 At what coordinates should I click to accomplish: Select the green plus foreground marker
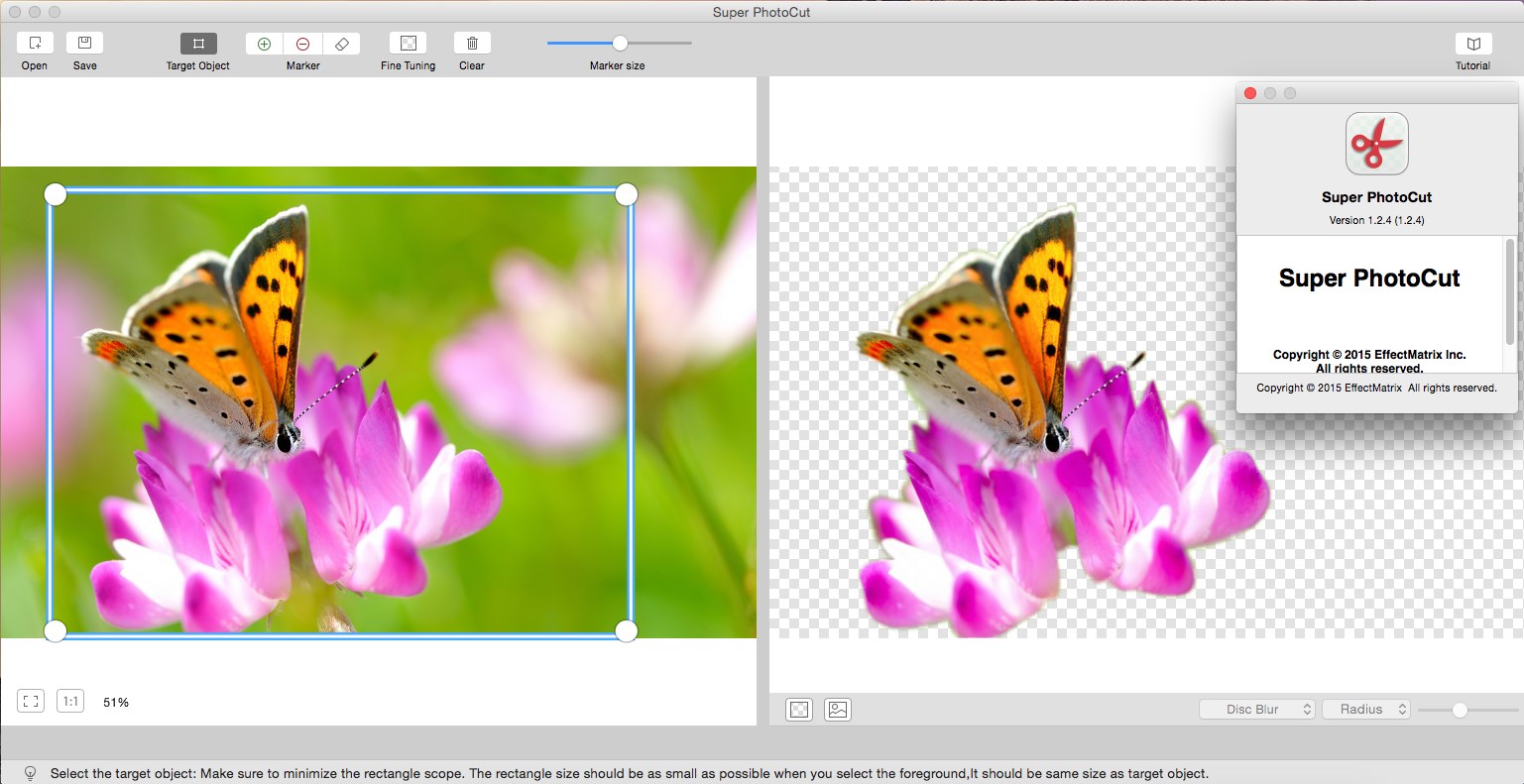point(263,43)
